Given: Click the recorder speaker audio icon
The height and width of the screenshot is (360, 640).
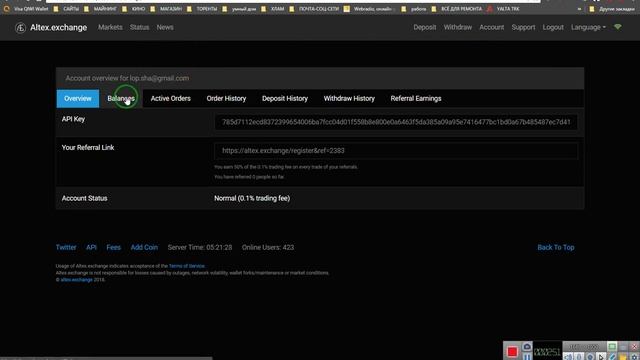Looking at the screenshot, I should [x=568, y=357].
